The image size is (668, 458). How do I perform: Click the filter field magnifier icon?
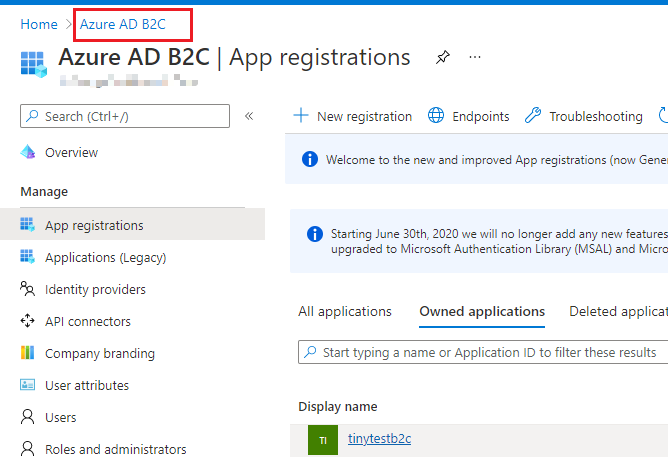[x=310, y=352]
